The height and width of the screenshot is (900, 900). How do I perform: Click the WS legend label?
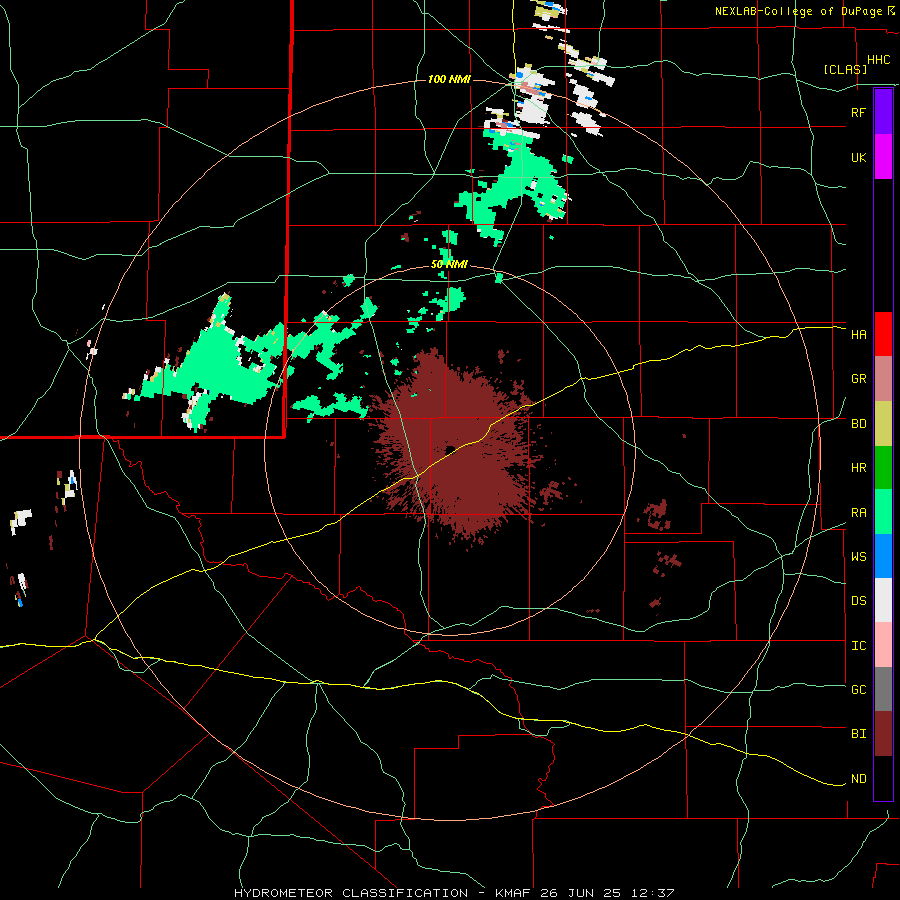point(858,557)
